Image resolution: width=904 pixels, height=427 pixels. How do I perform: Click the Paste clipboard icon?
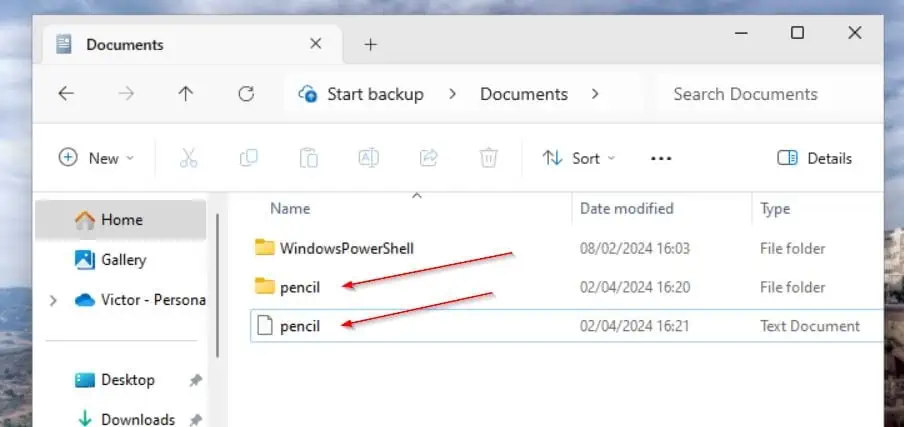[x=308, y=158]
